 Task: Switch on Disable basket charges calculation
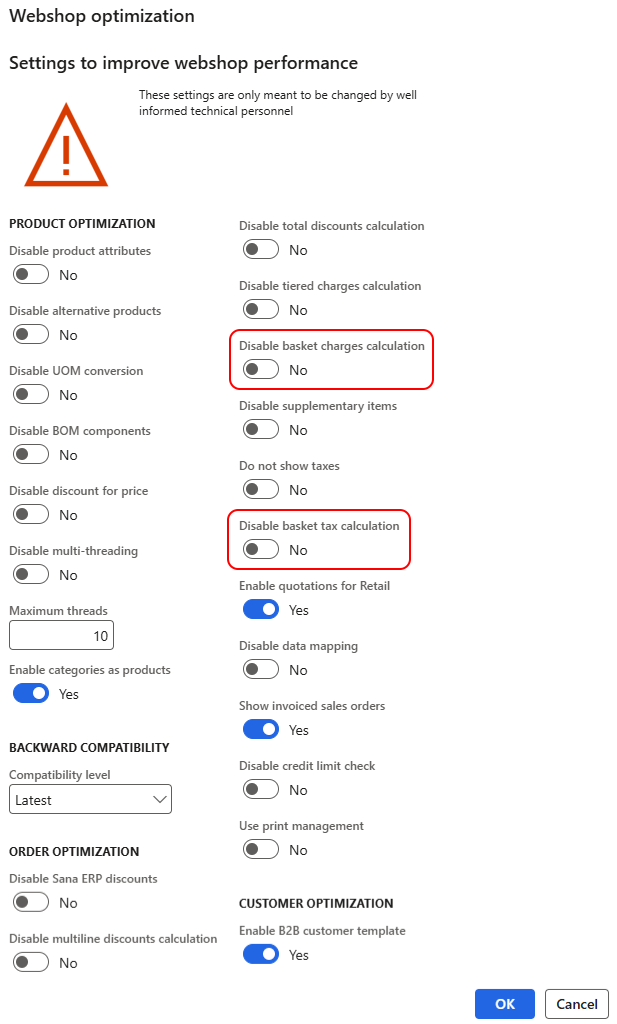[261, 370]
